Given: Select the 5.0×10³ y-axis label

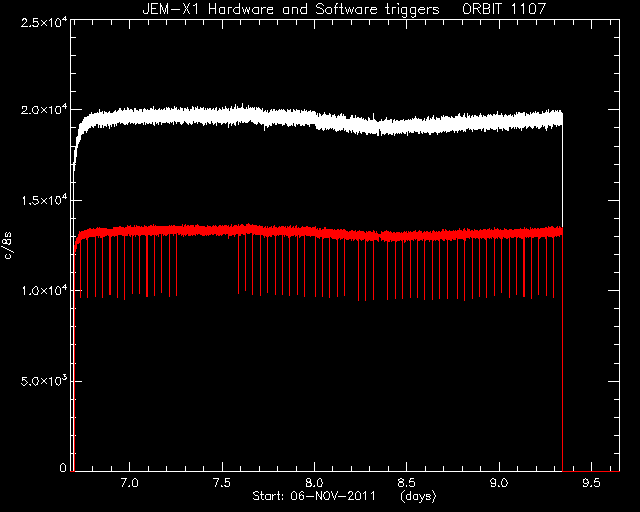Looking at the screenshot, I should click(x=44, y=381).
